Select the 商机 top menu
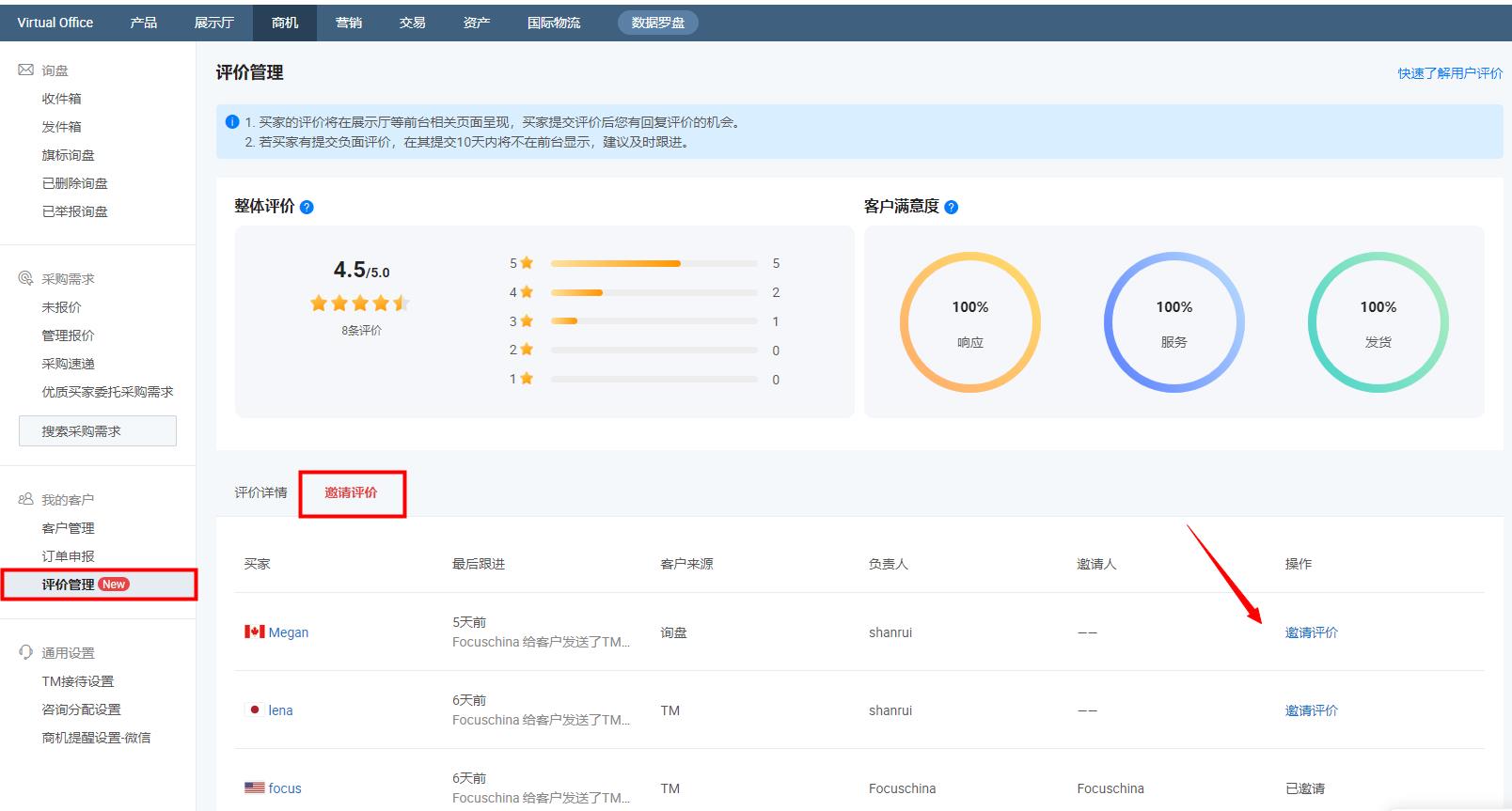Screen dimensions: 1512x811 [x=285, y=23]
